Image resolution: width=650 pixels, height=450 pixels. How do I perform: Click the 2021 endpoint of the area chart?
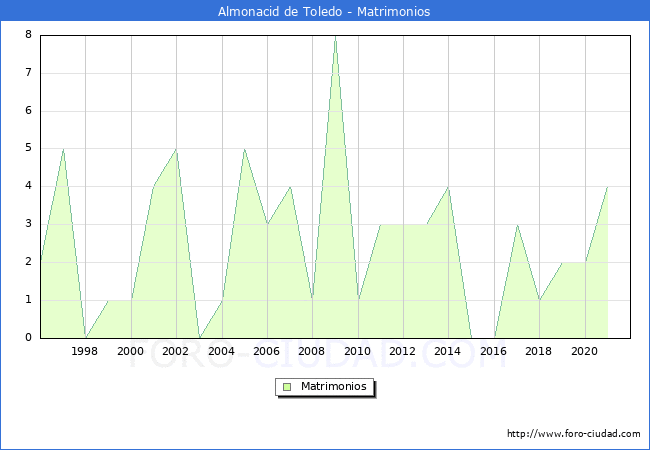click(x=608, y=187)
